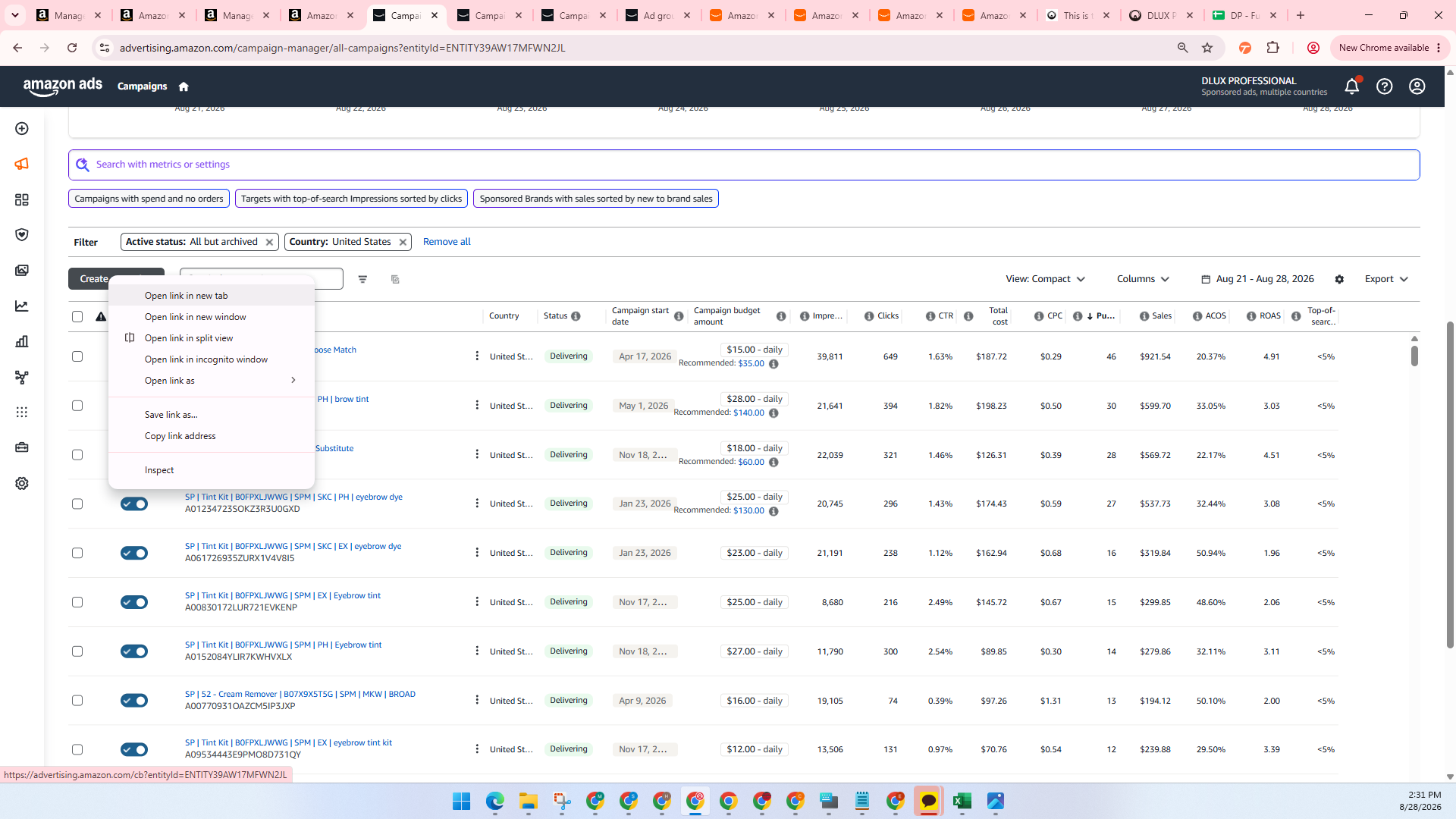Choose Open link in split view
The height and width of the screenshot is (819, 1456).
(212, 338)
